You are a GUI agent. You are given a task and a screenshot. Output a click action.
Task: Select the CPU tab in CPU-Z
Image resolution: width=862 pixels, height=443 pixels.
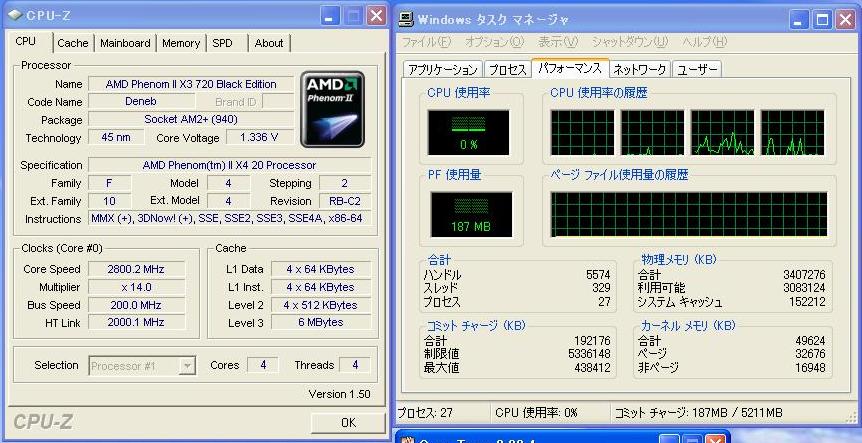coord(26,42)
